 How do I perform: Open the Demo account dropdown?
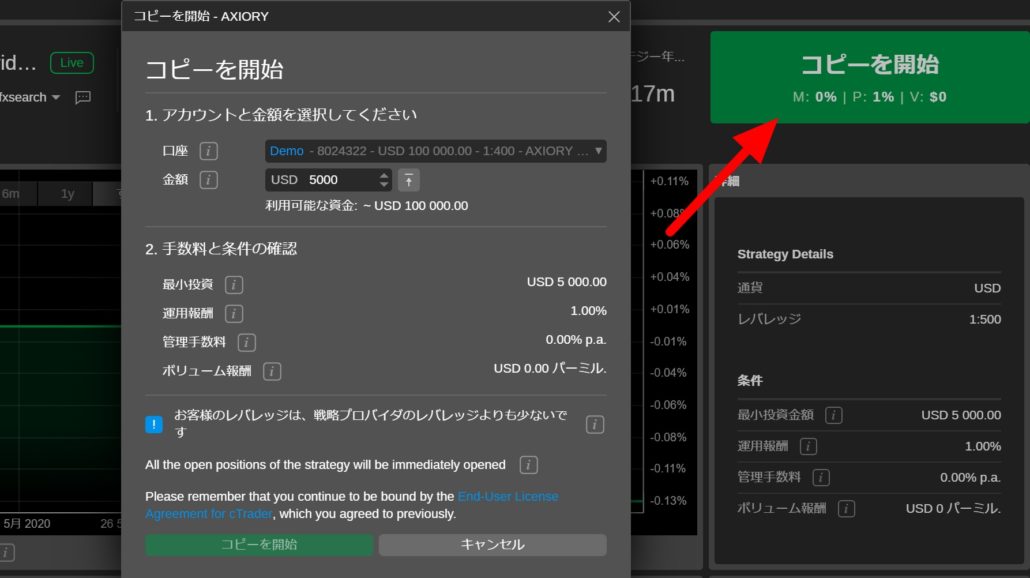pyautogui.click(x=436, y=151)
